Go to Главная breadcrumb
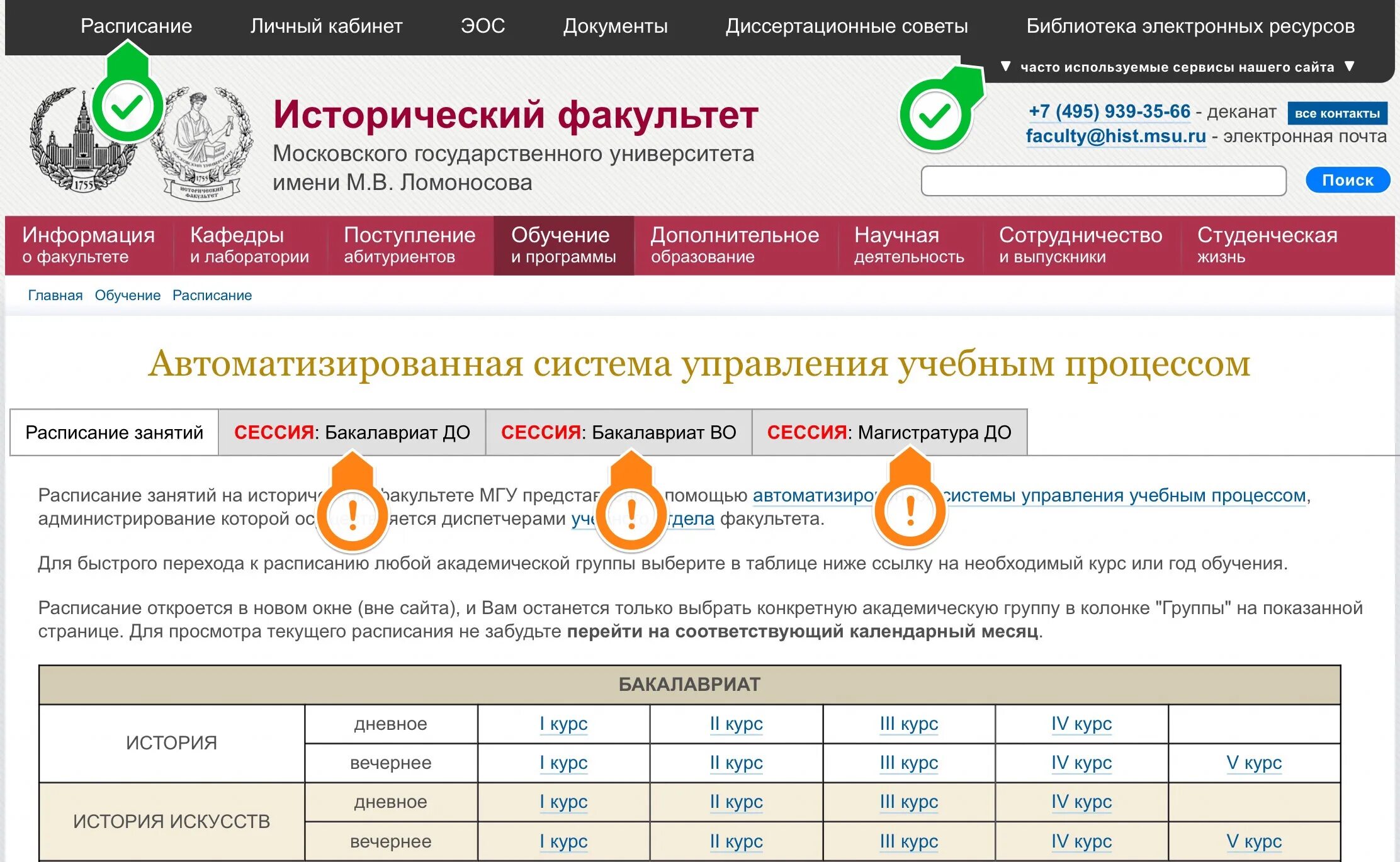 click(55, 295)
